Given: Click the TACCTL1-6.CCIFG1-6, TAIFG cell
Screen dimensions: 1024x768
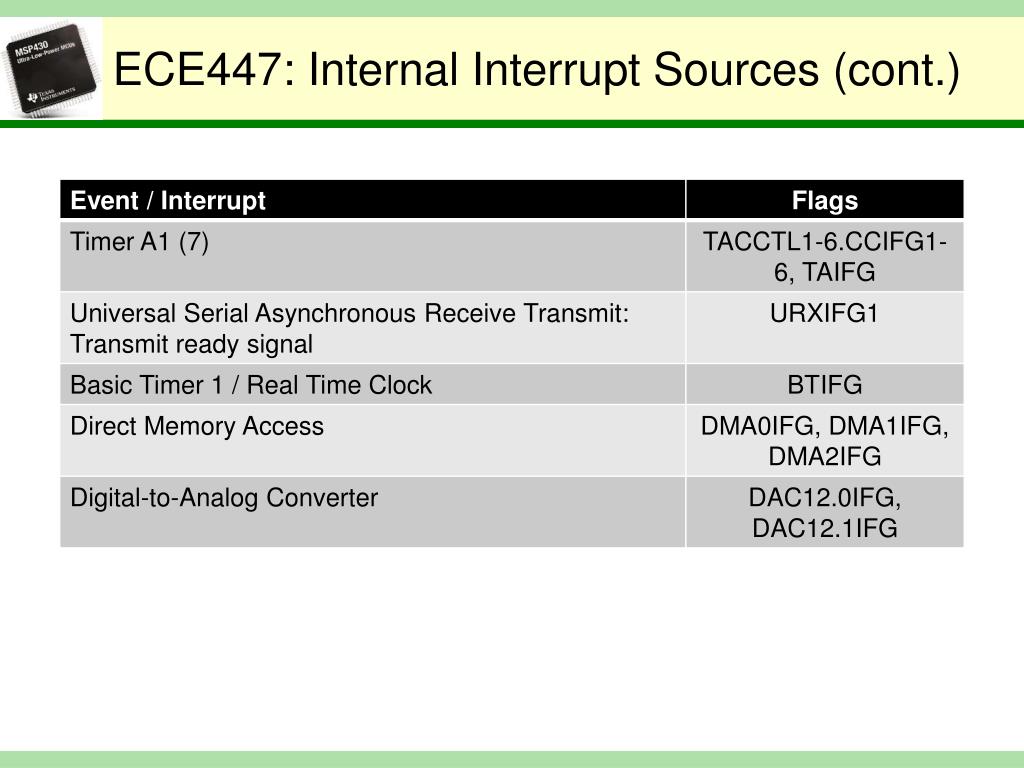Looking at the screenshot, I should (x=825, y=256).
